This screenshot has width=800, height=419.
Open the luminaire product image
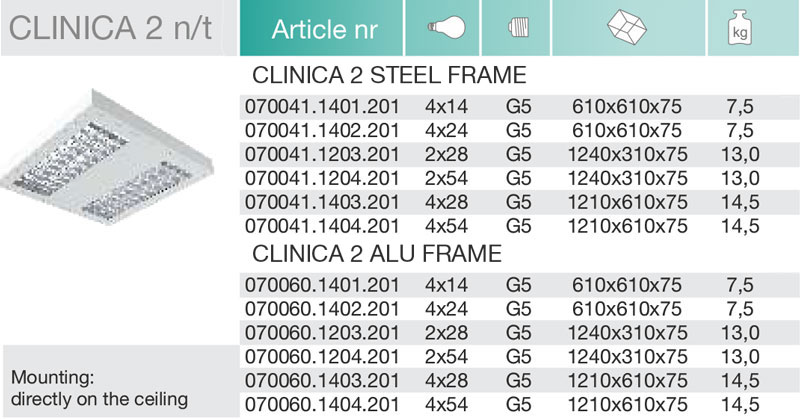tap(107, 157)
